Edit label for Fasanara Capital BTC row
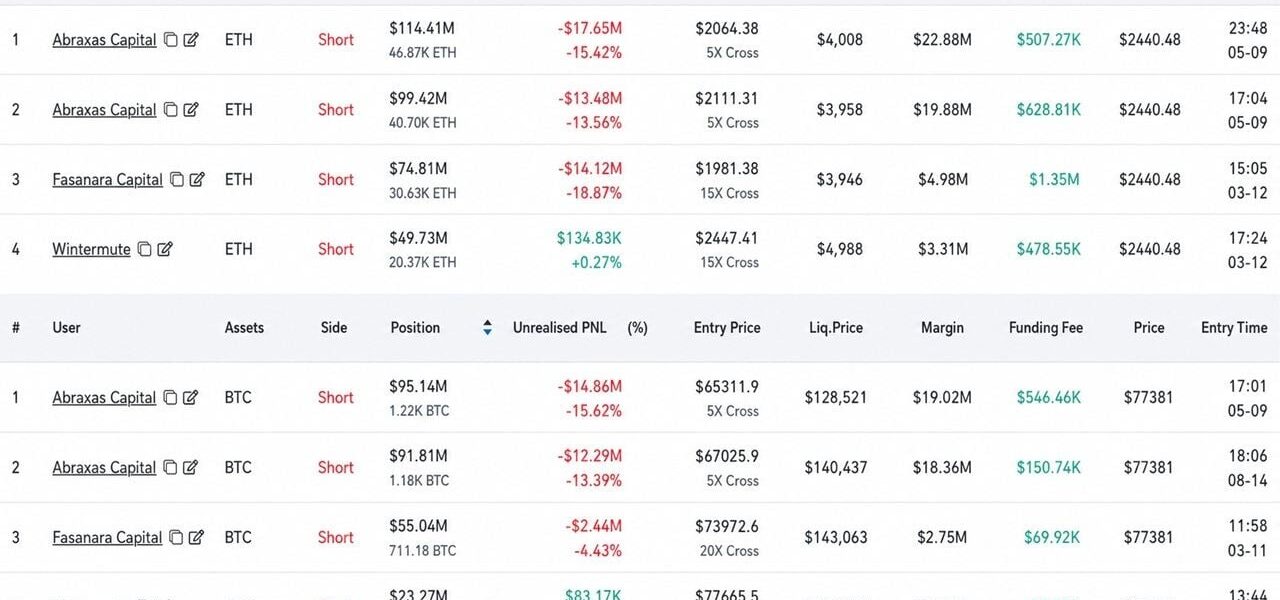 click(x=196, y=538)
